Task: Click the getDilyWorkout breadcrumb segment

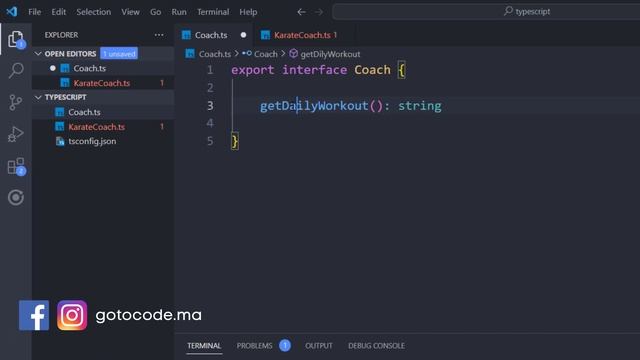Action: click(x=330, y=54)
